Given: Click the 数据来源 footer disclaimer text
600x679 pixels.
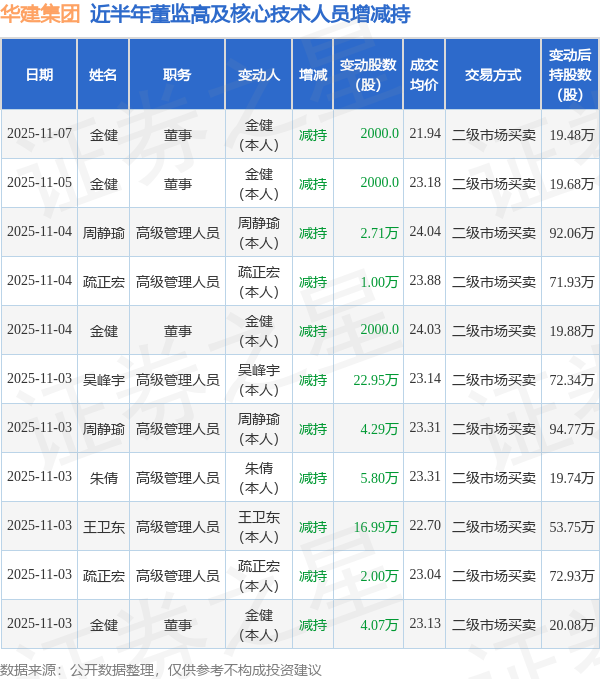Looking at the screenshot, I should pos(161,670).
